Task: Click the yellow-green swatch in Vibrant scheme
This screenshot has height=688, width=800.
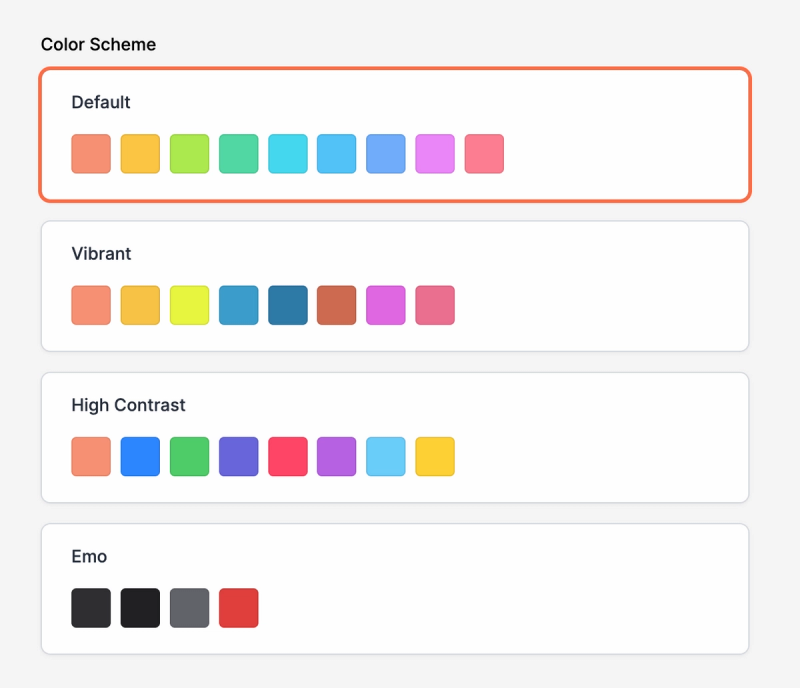Action: pos(189,305)
